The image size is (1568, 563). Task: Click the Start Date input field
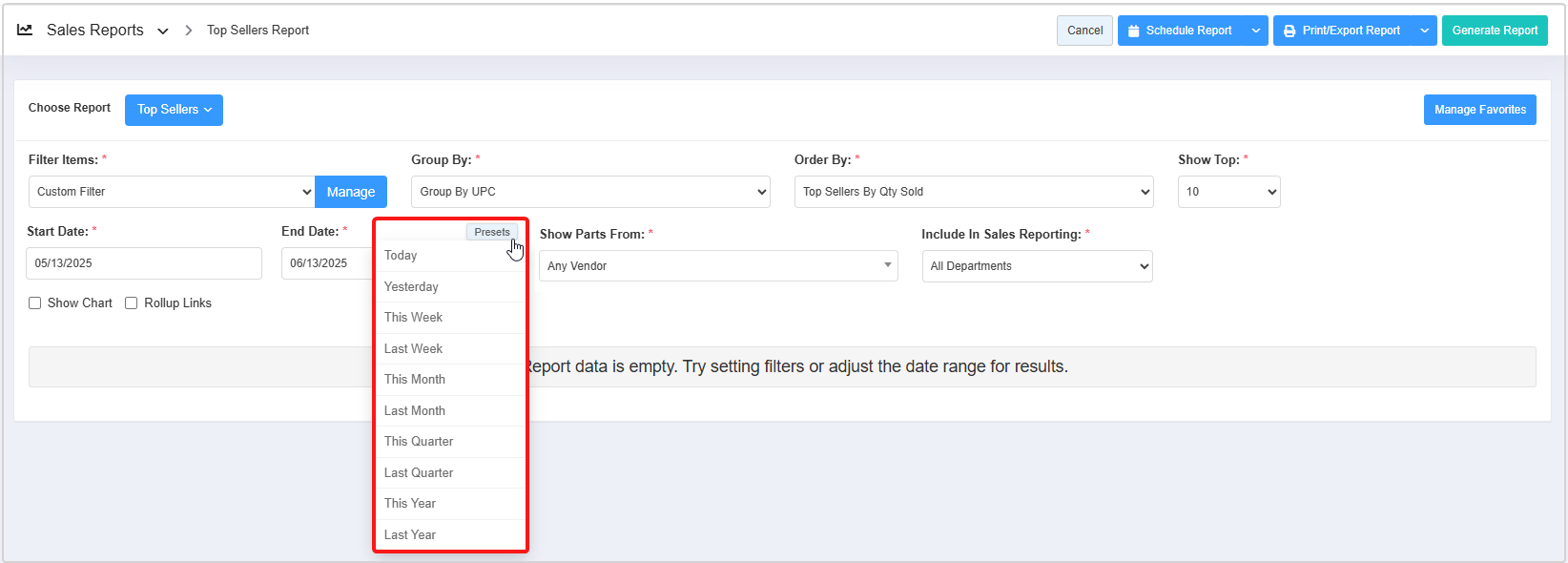click(143, 263)
